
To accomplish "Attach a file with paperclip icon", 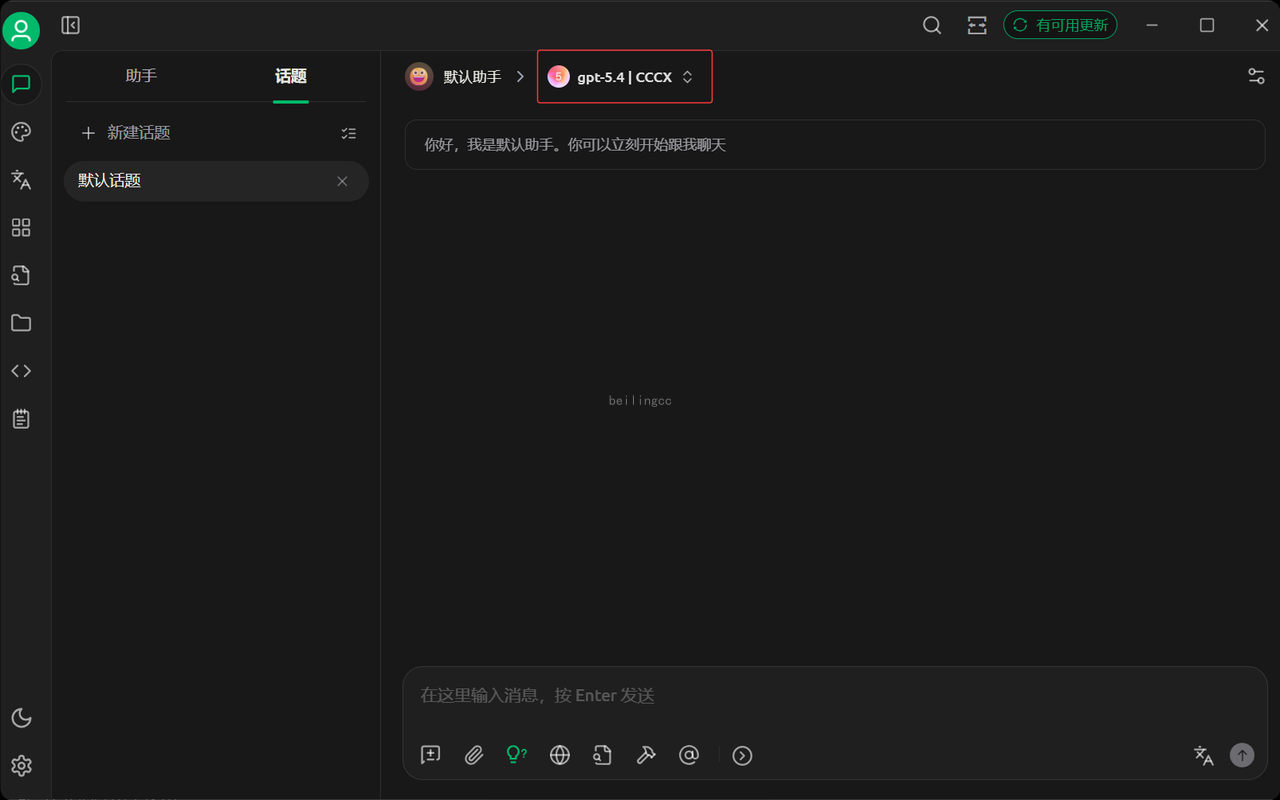I will (x=474, y=755).
